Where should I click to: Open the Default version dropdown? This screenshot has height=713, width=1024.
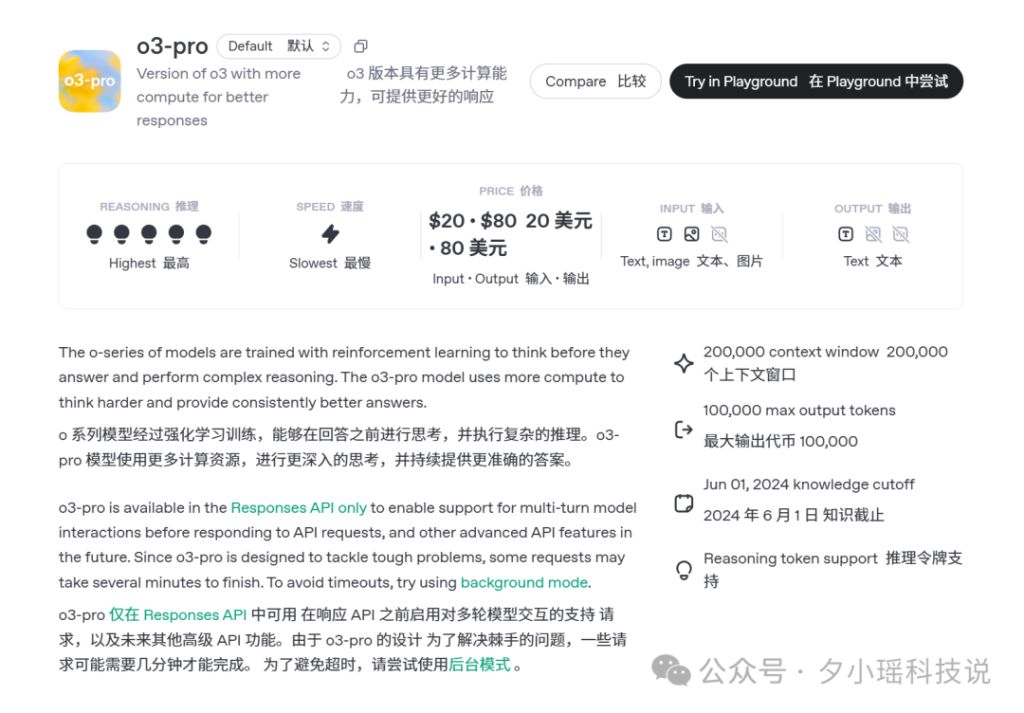pyautogui.click(x=278, y=46)
